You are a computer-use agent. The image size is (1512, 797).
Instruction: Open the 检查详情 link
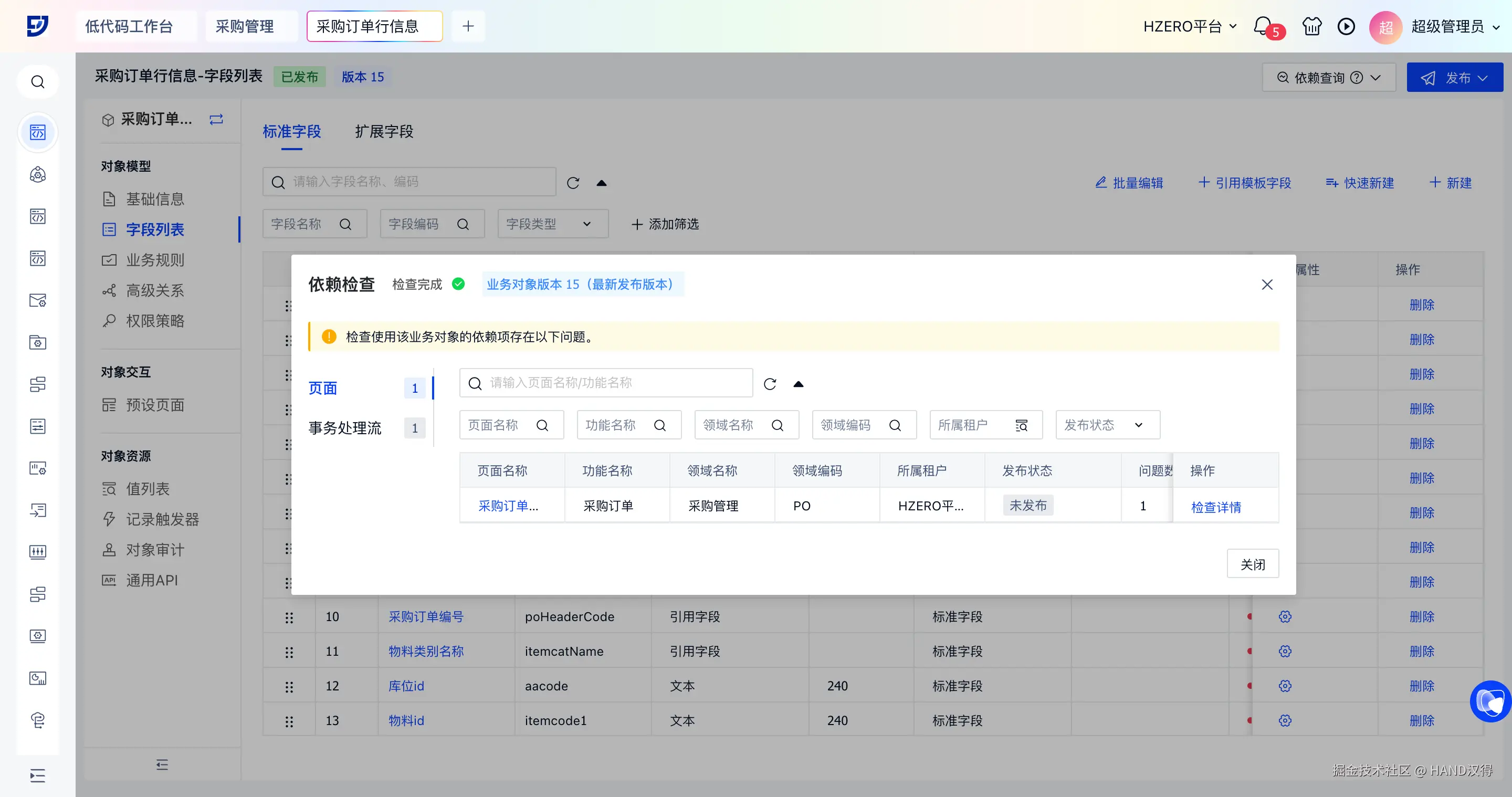click(1215, 507)
